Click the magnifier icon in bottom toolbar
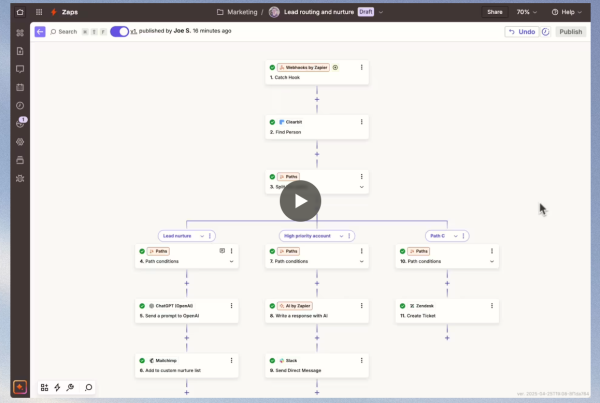The height and width of the screenshot is (403, 600). pos(88,387)
